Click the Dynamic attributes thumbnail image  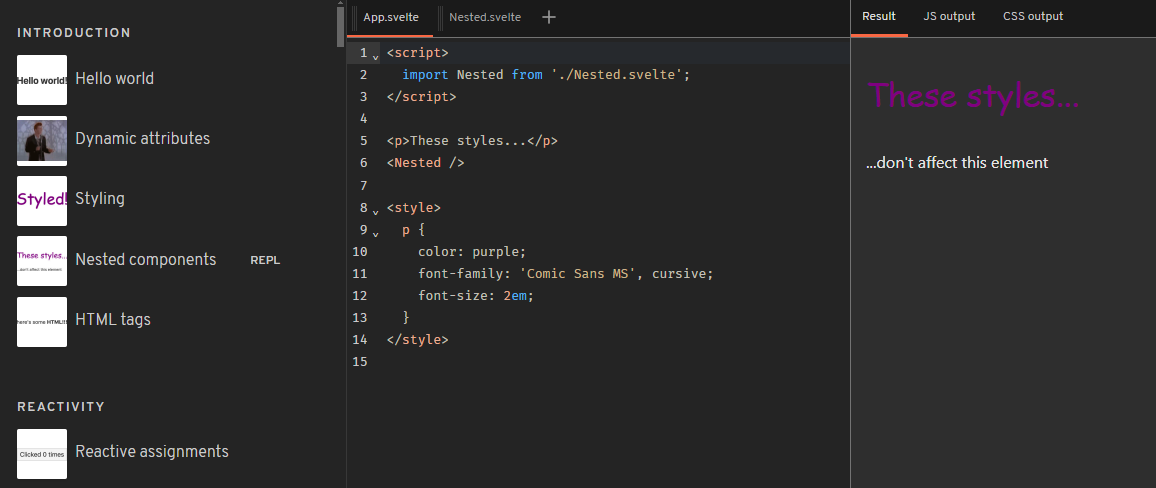(42, 140)
